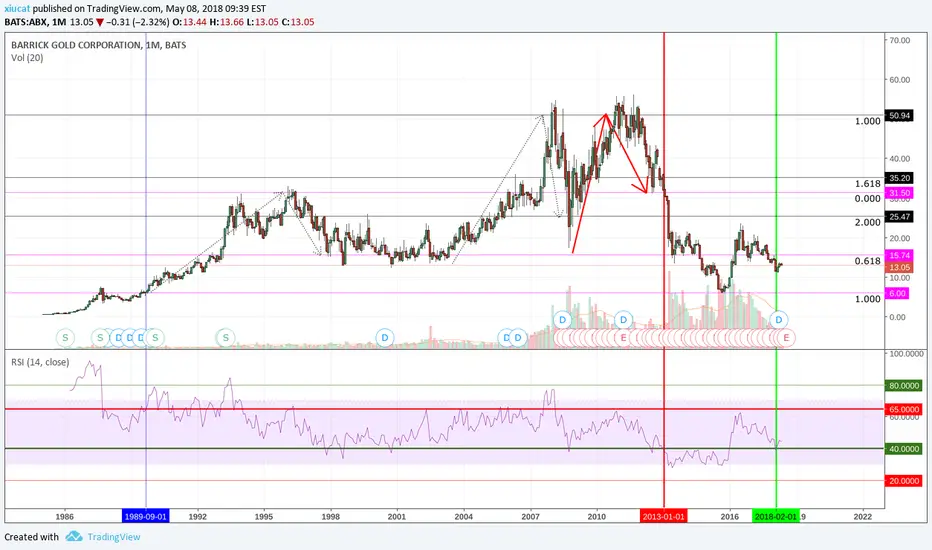
Task: Select the green 2018-02-01 date label
Action: 776,516
